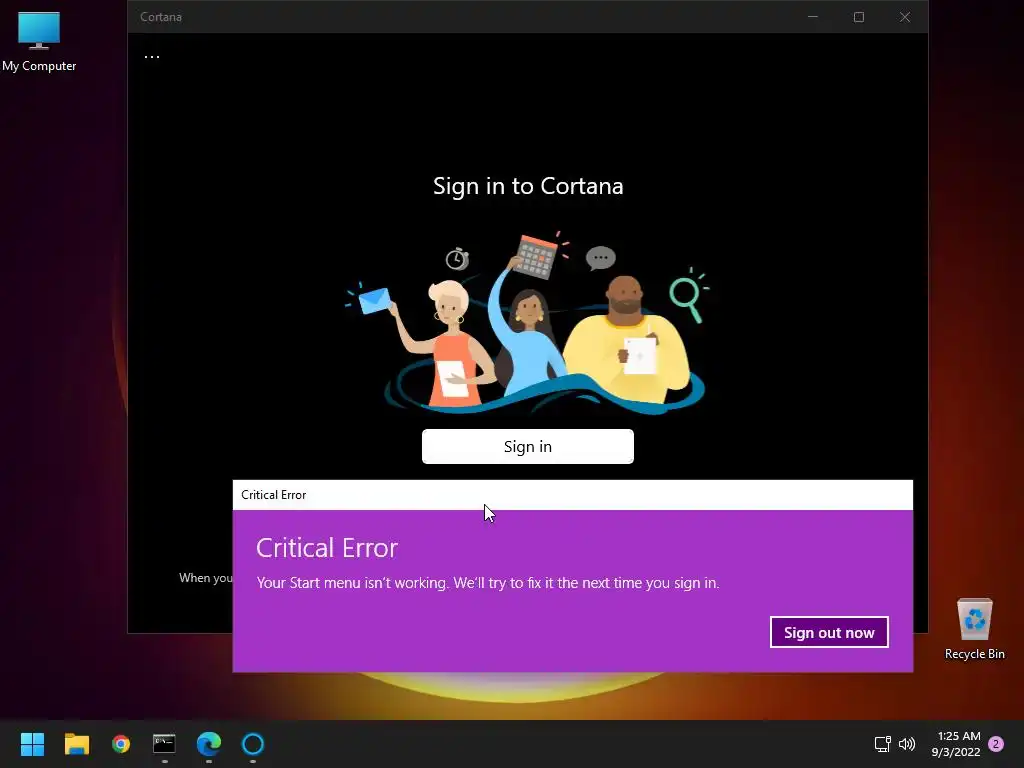1024x768 pixels.
Task: Close the Cortana window
Action: tap(904, 17)
